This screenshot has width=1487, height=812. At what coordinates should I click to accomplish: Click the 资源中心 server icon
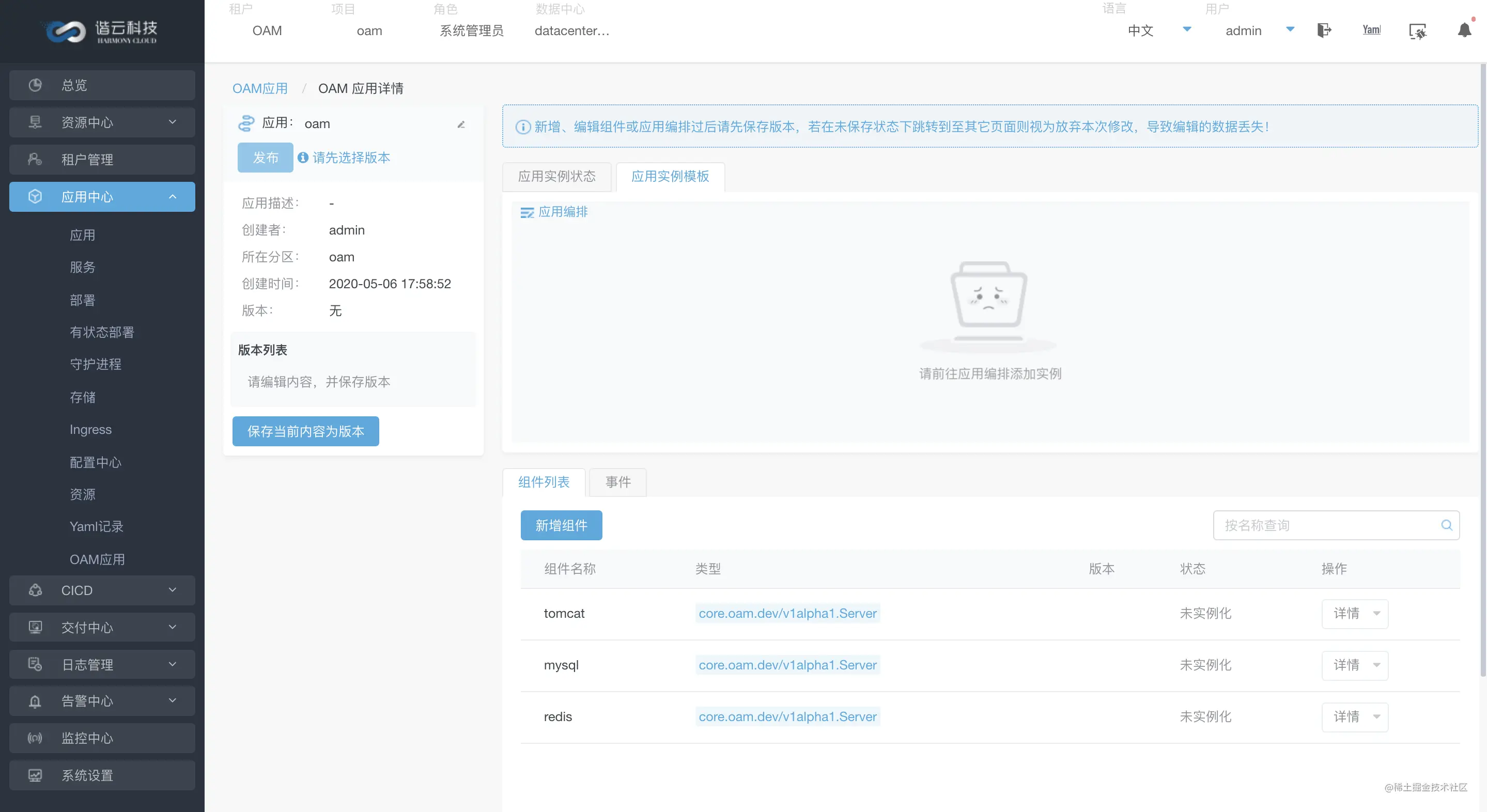coord(35,122)
